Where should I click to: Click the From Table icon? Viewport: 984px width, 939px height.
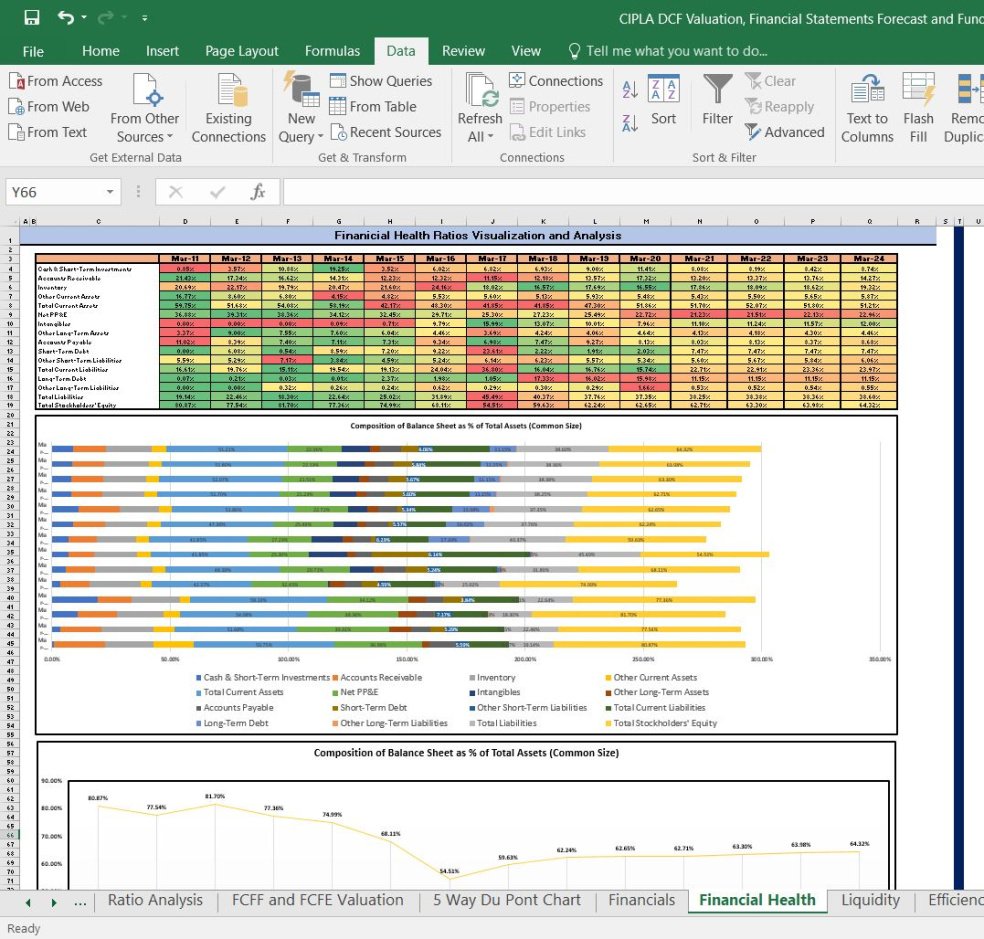(x=338, y=106)
